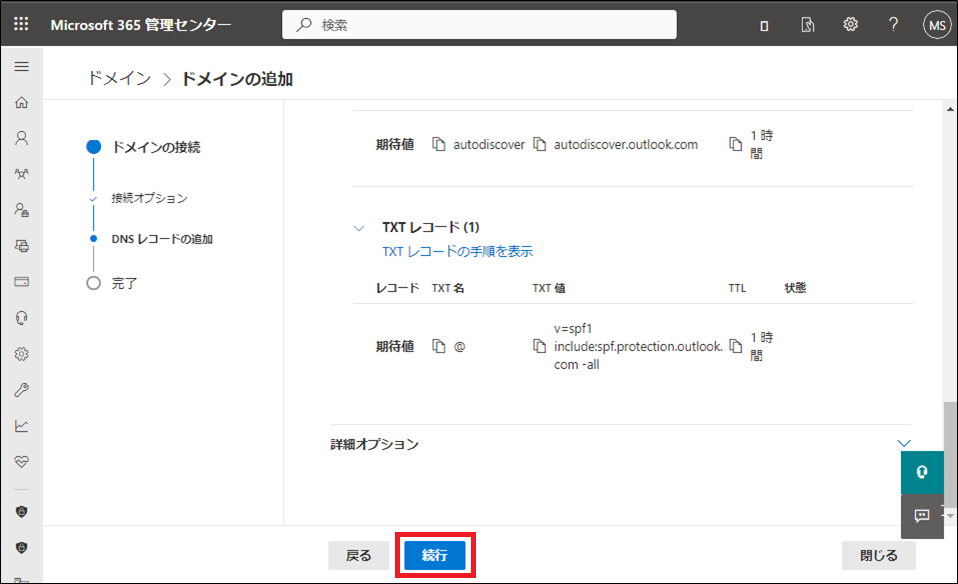Click the ドメイン breadcrumb link
This screenshot has width=958, height=584.
point(120,79)
